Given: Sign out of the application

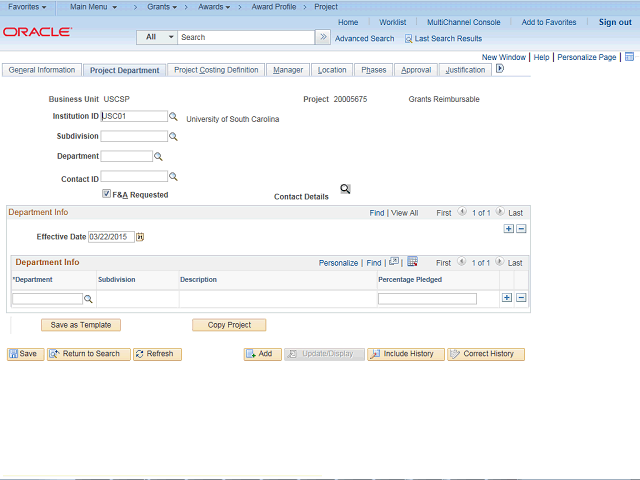Looking at the screenshot, I should coord(615,22).
